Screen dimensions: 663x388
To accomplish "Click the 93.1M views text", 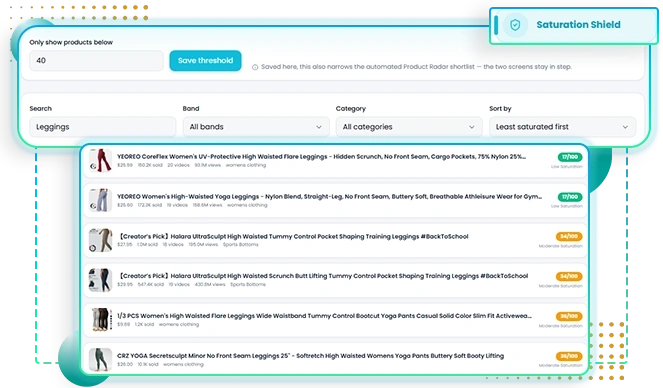I will coord(208,165).
